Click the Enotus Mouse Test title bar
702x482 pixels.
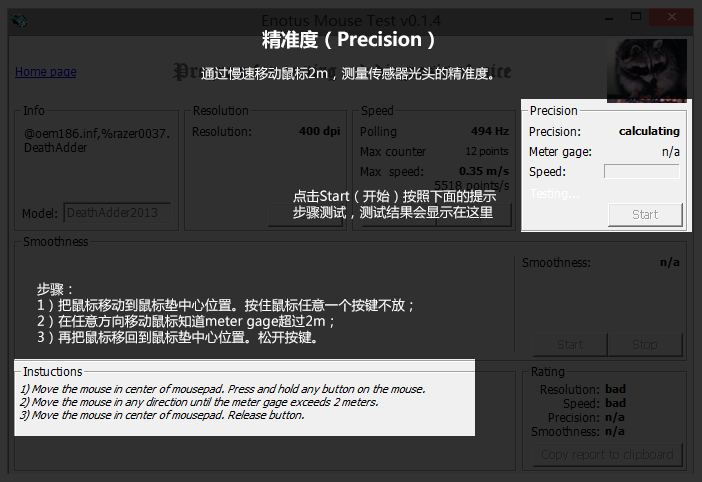(x=350, y=19)
